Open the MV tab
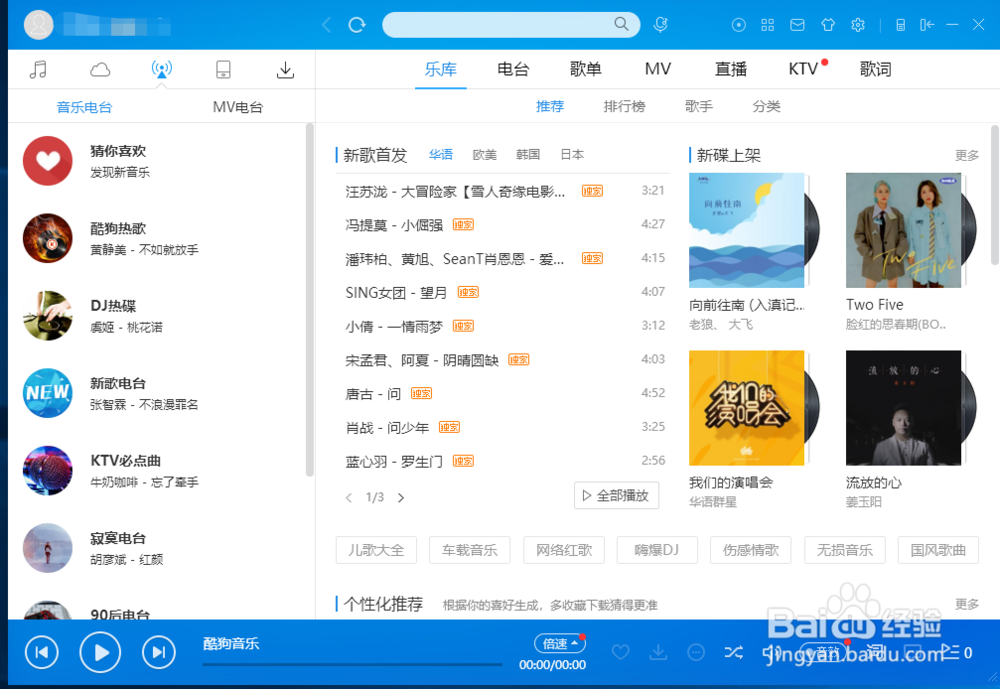 click(658, 69)
